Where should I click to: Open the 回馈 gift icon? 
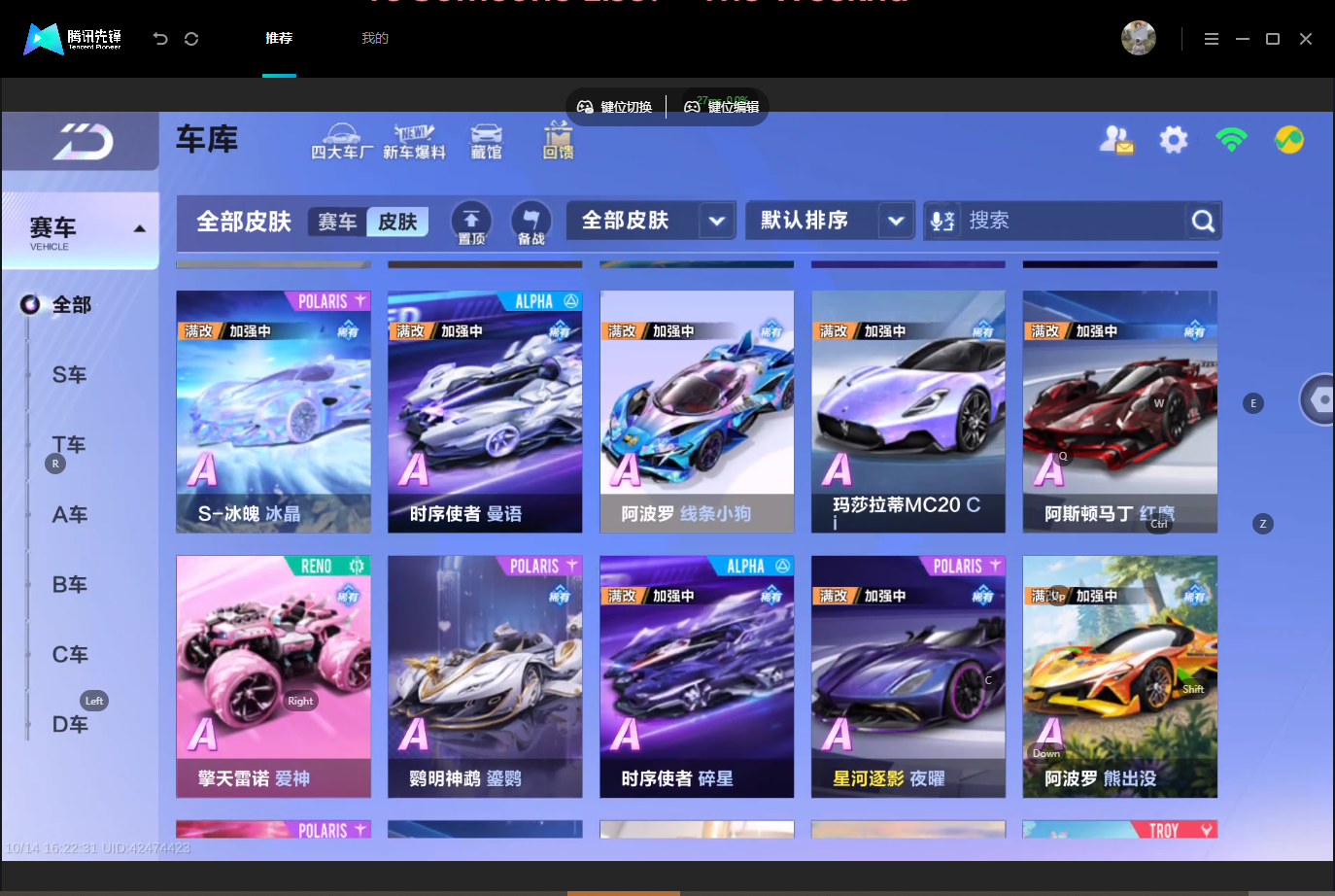(x=558, y=141)
